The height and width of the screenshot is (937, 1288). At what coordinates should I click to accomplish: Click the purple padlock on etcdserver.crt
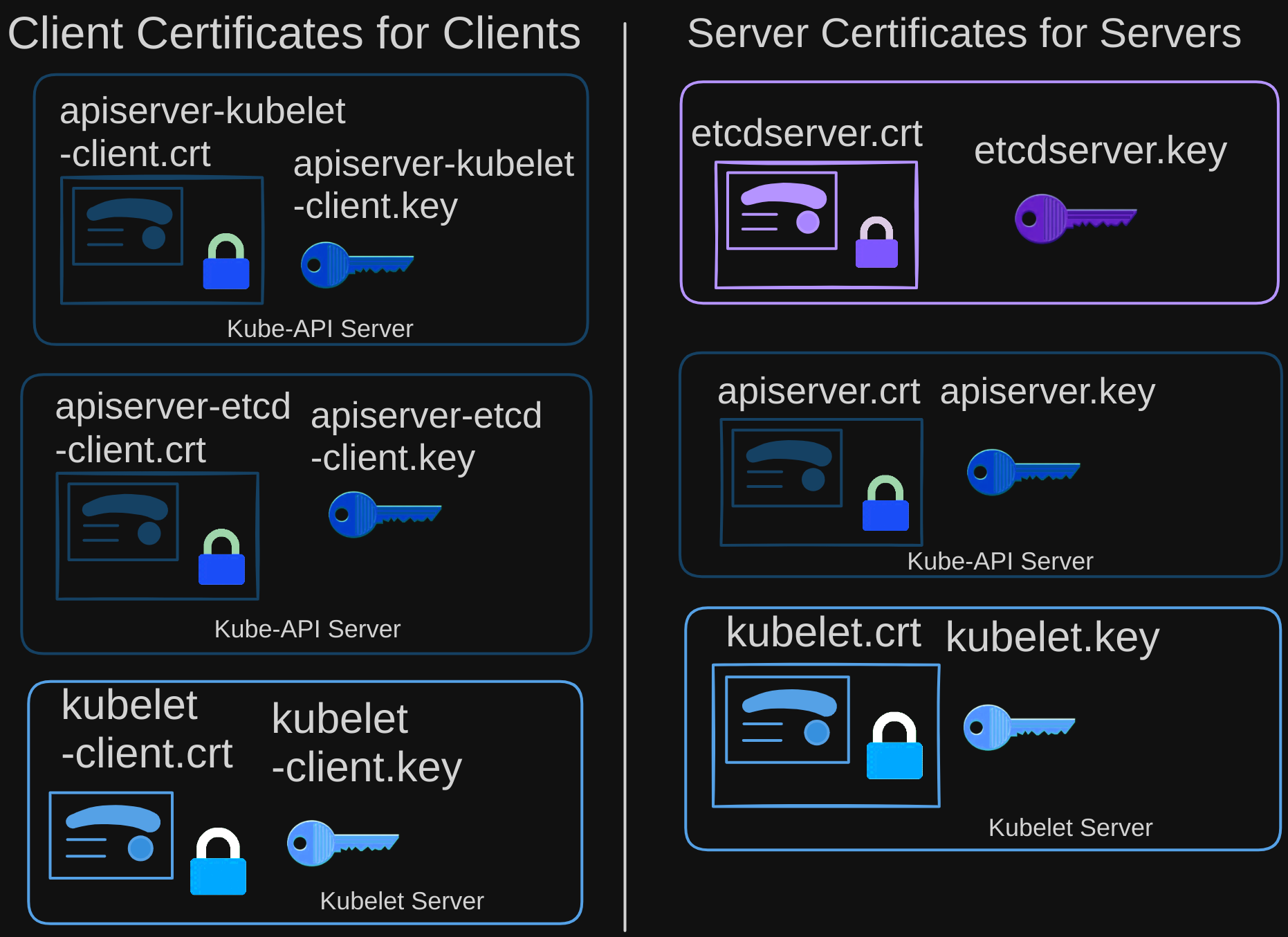pyautogui.click(x=876, y=242)
